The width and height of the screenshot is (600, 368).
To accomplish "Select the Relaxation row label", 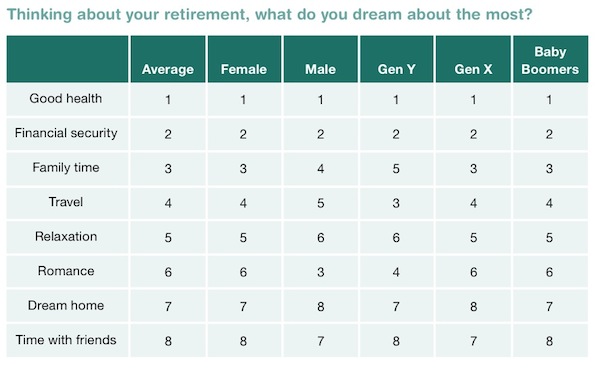I will tap(66, 236).
